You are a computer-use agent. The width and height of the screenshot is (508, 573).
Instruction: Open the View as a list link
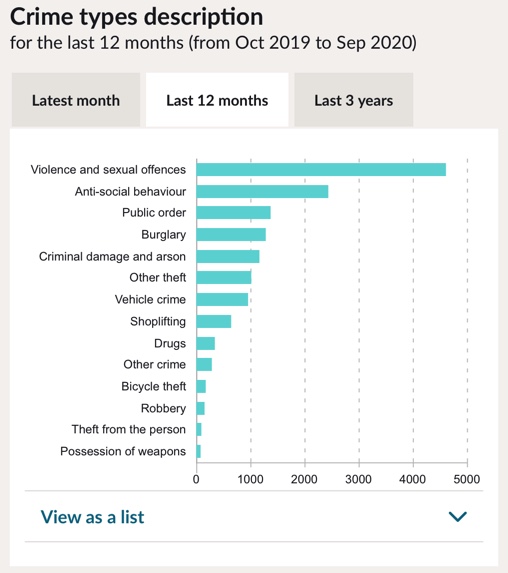(x=92, y=517)
